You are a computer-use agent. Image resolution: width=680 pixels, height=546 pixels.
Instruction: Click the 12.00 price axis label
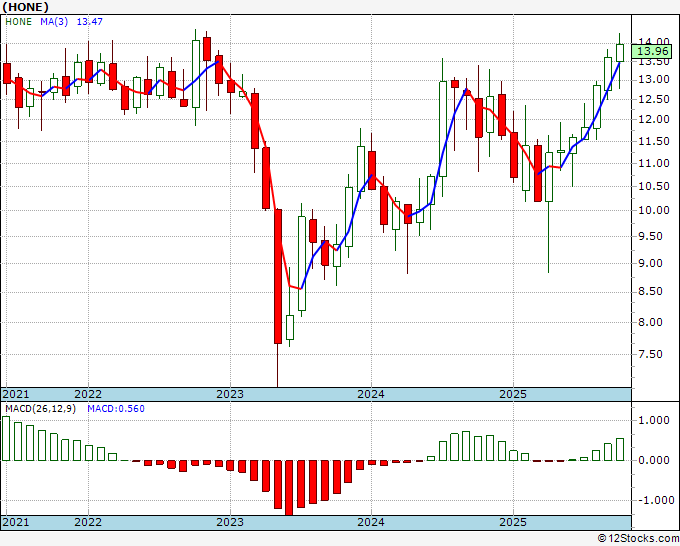[654, 119]
